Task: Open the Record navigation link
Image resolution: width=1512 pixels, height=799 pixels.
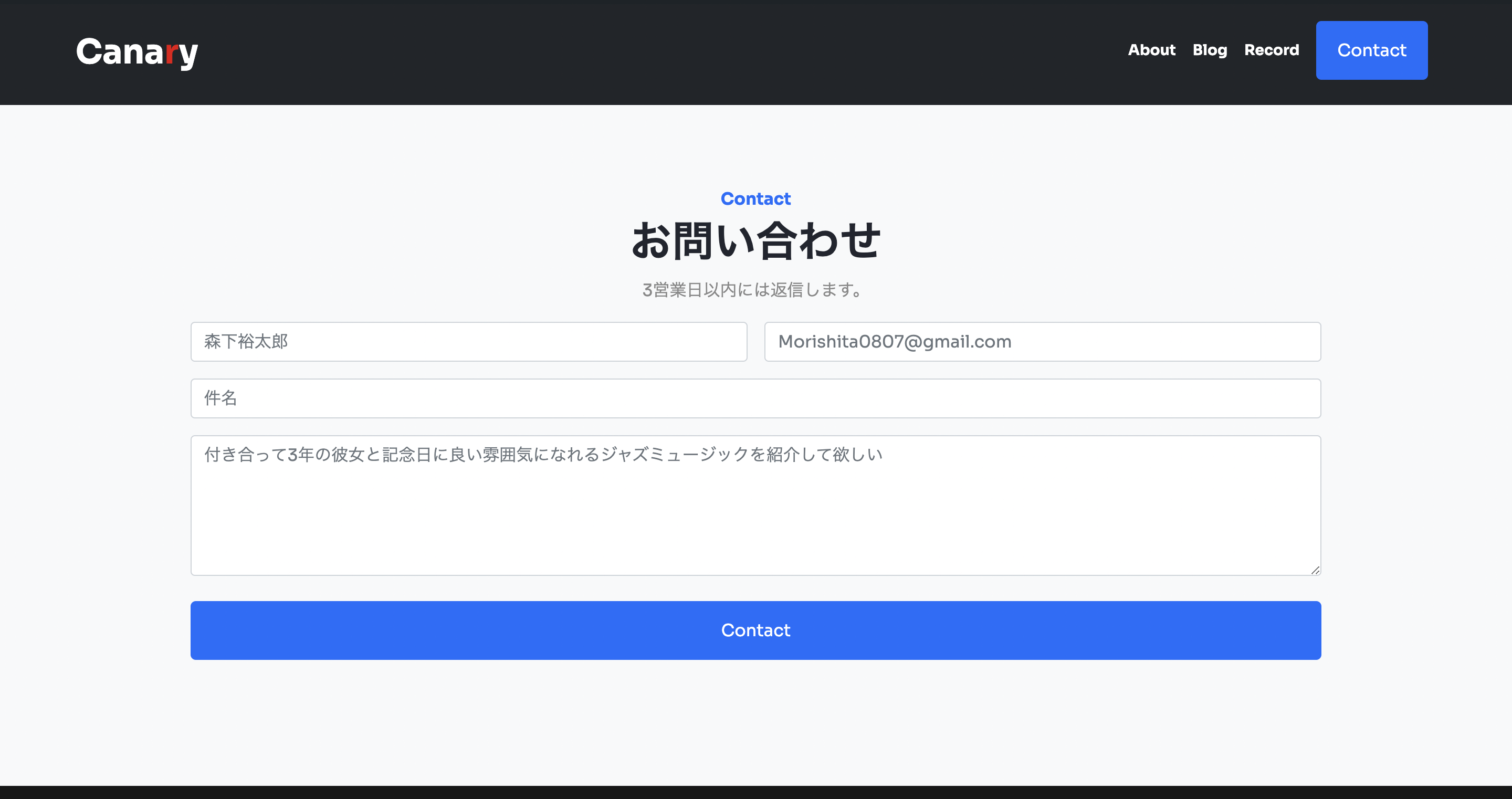Action: coord(1272,50)
